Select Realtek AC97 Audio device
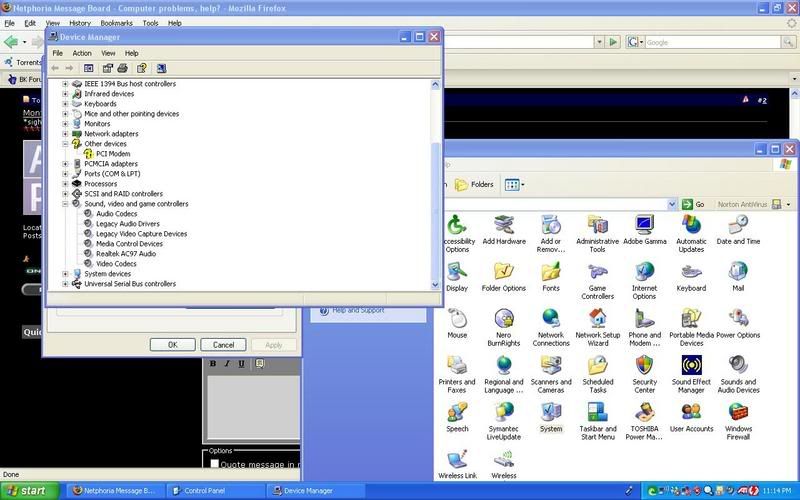Image resolution: width=800 pixels, height=500 pixels. click(x=126, y=254)
